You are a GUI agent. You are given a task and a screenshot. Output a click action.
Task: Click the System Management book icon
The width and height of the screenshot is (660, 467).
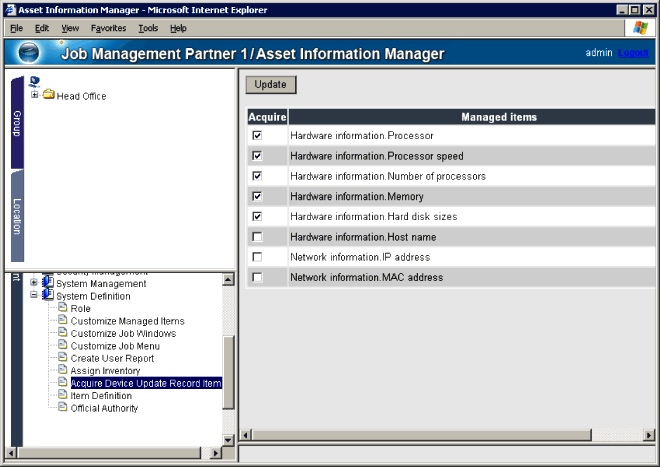click(47, 284)
